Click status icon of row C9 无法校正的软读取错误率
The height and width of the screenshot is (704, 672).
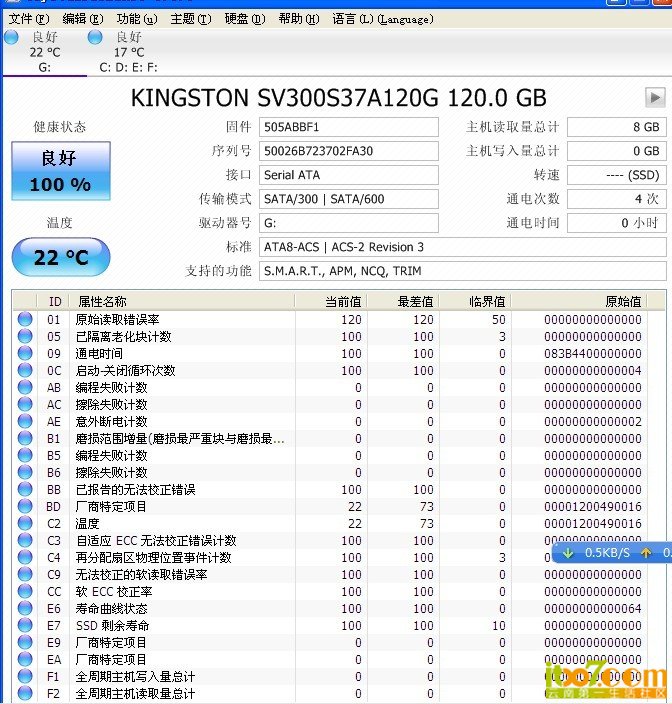(x=25, y=574)
